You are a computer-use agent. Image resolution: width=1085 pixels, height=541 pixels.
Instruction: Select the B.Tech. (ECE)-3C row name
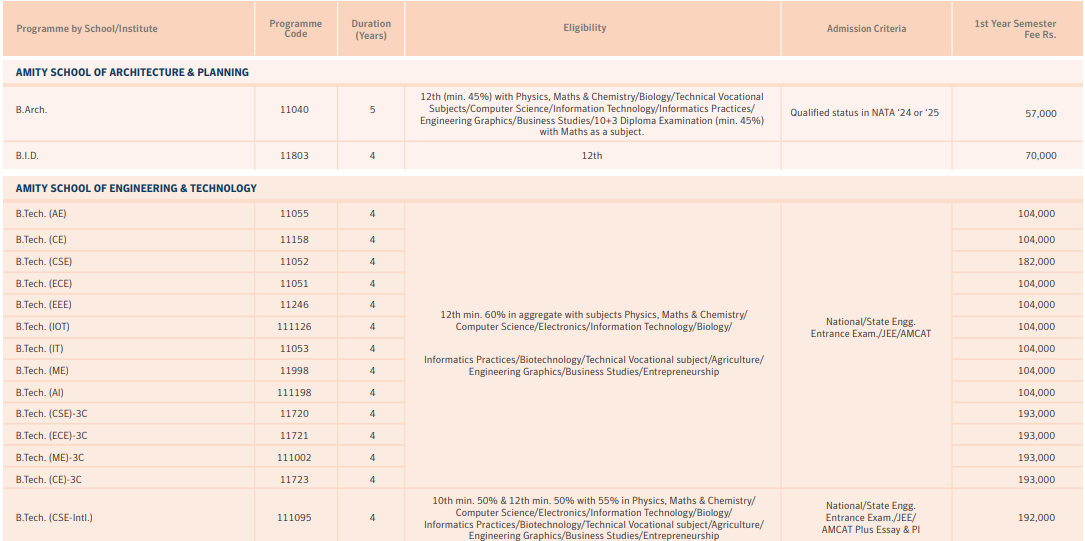[51, 436]
